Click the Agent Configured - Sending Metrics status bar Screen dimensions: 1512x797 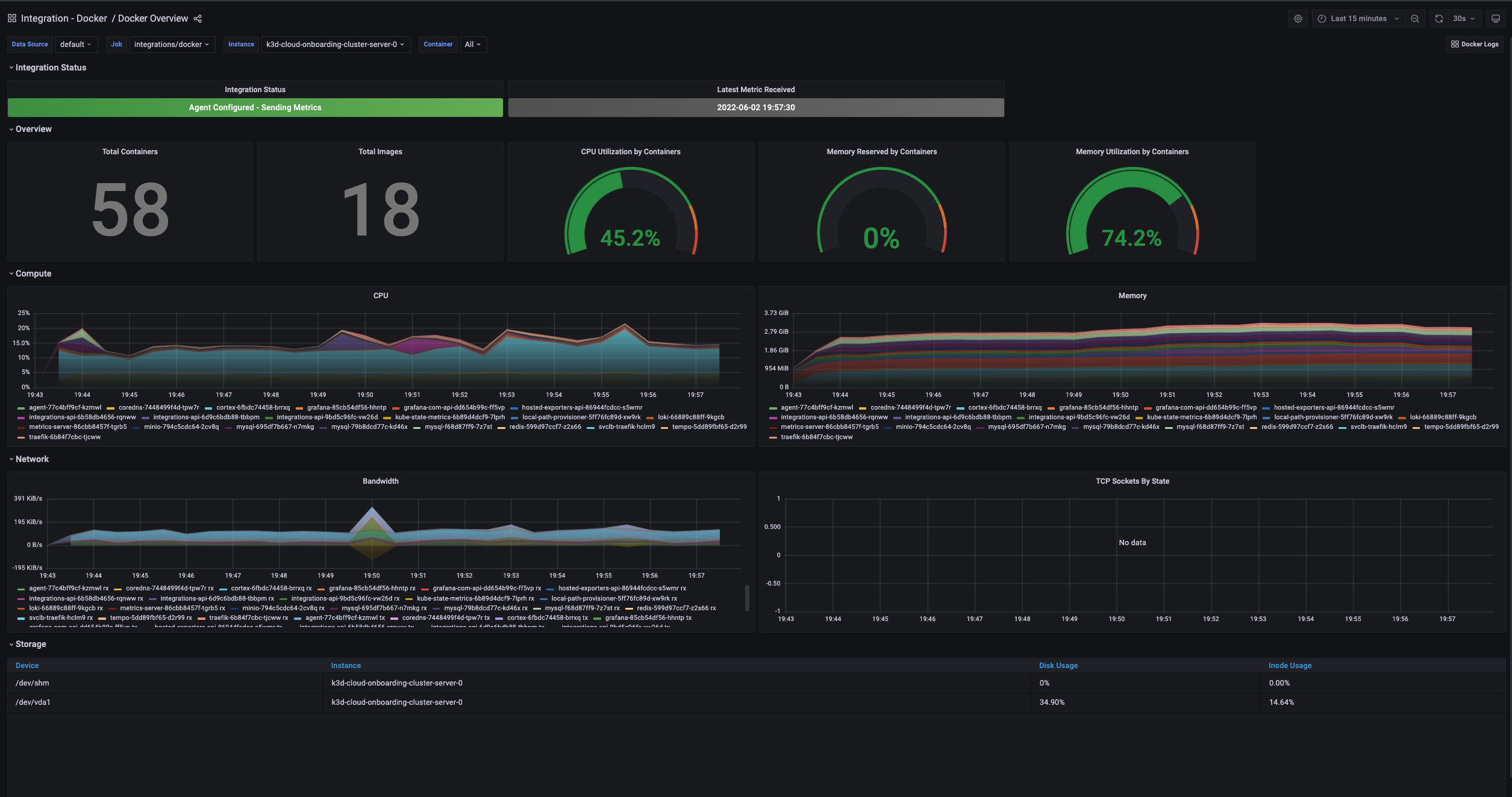tap(255, 108)
